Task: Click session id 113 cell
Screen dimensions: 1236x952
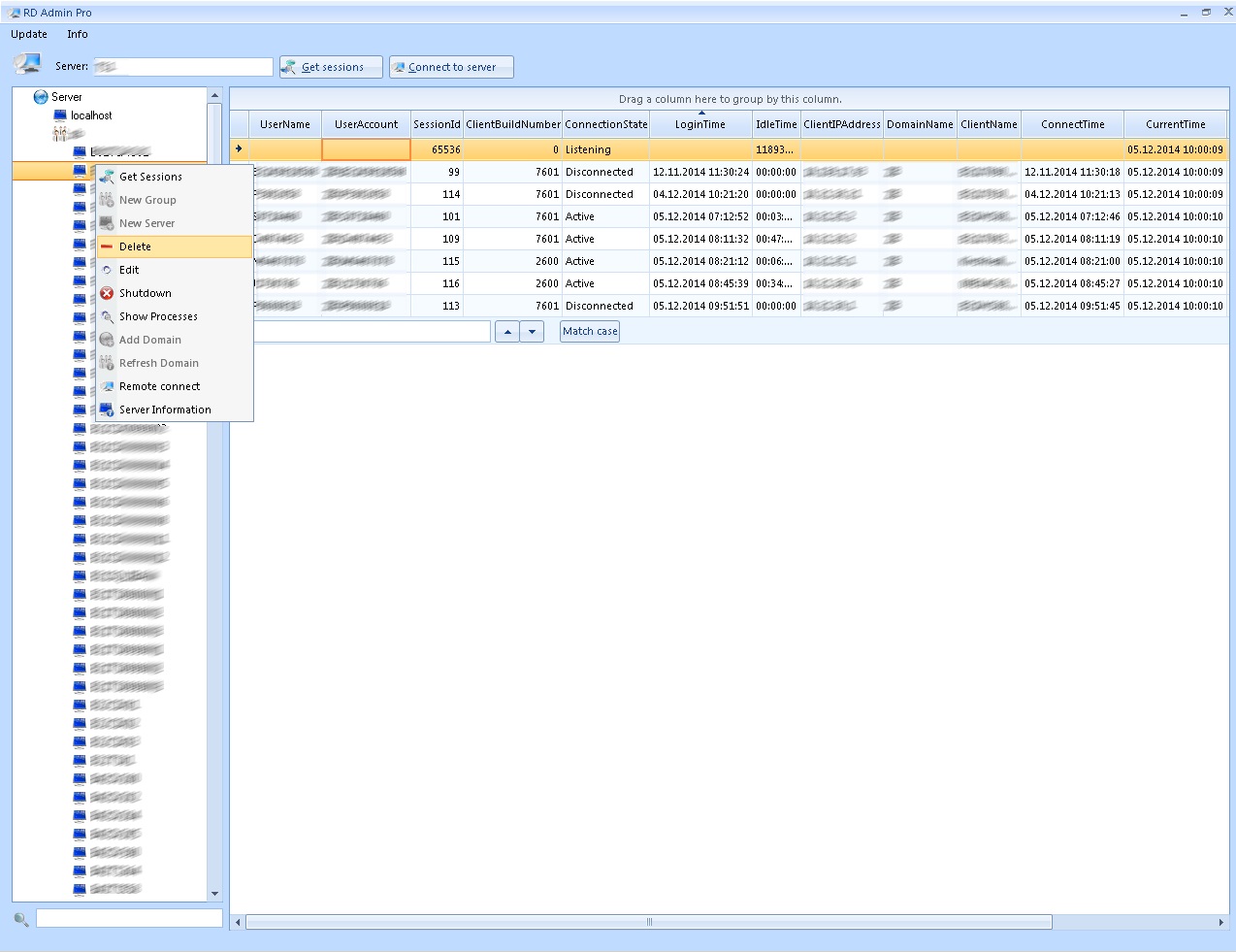Action: point(437,306)
